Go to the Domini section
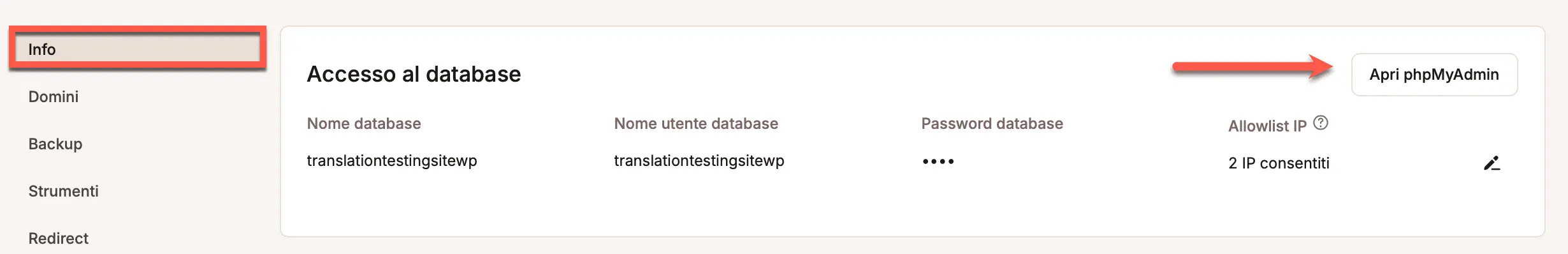 click(x=54, y=96)
